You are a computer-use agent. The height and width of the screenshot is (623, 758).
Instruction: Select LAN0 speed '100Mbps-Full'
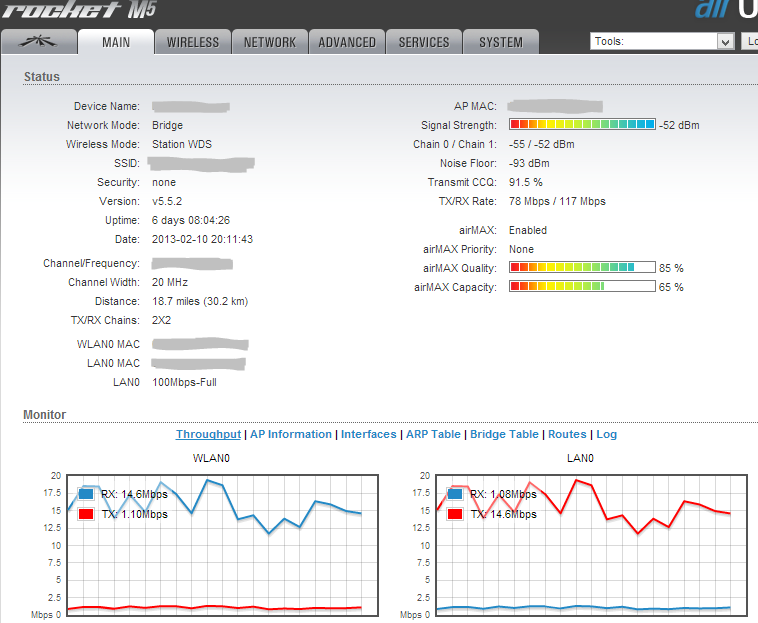point(184,382)
